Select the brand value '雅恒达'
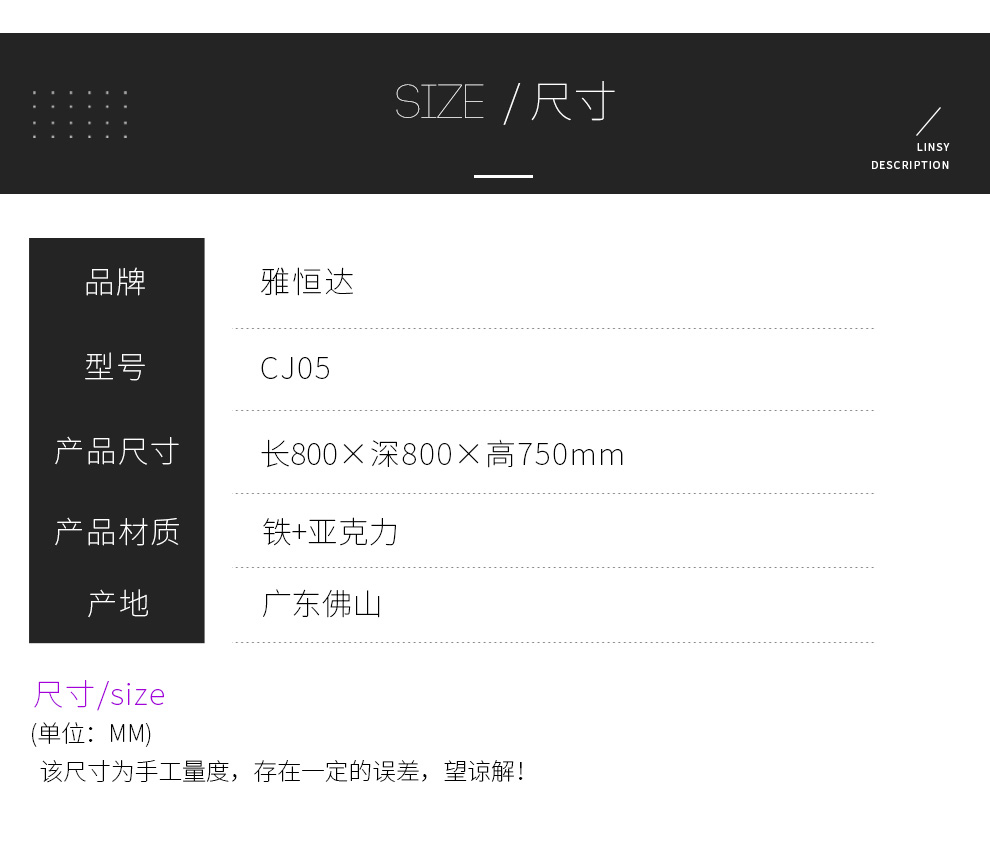The width and height of the screenshot is (990, 861). [x=307, y=282]
